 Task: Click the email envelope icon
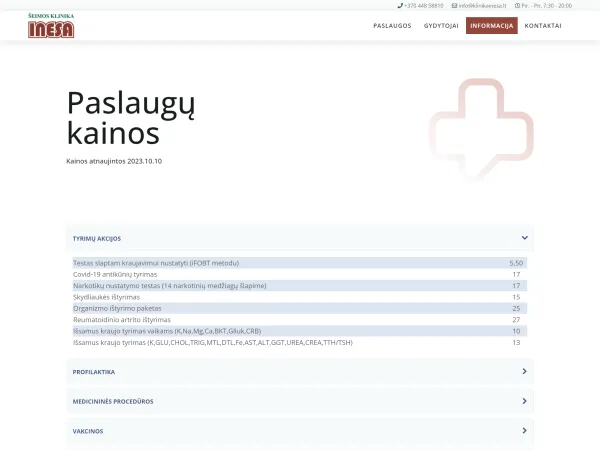454,6
